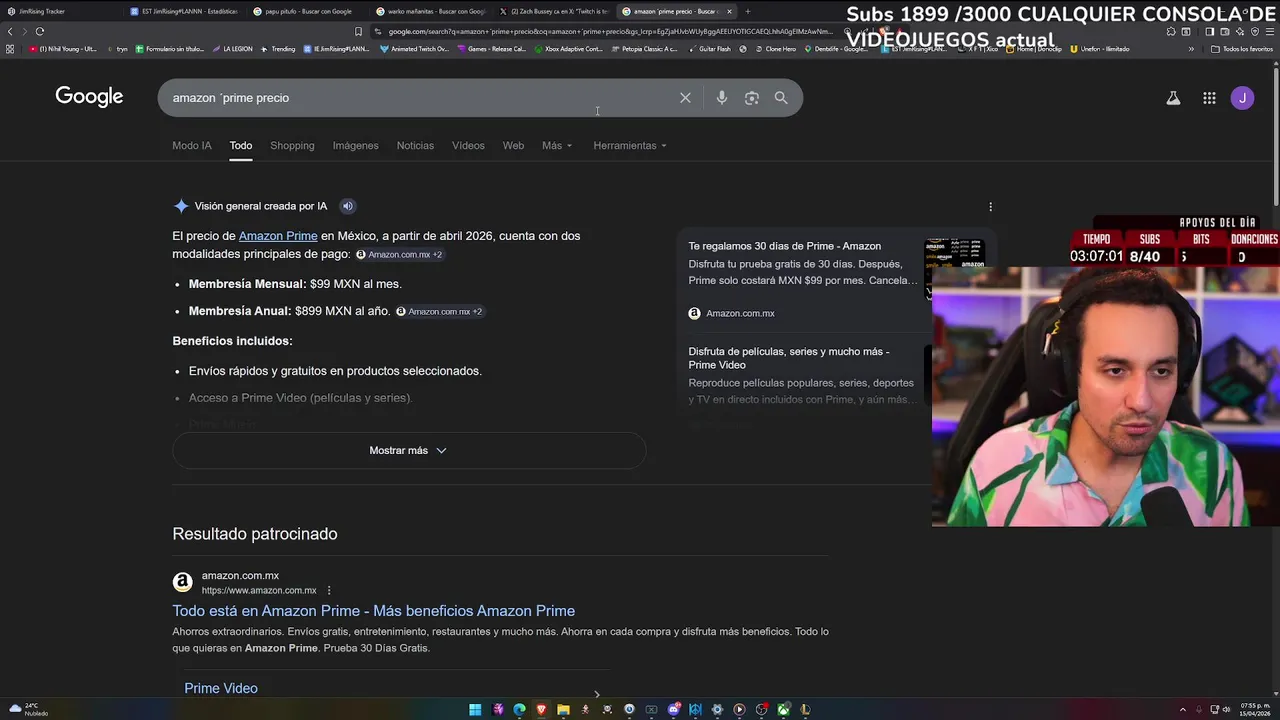
Task: Select the Todo results tab
Action: [x=241, y=146]
